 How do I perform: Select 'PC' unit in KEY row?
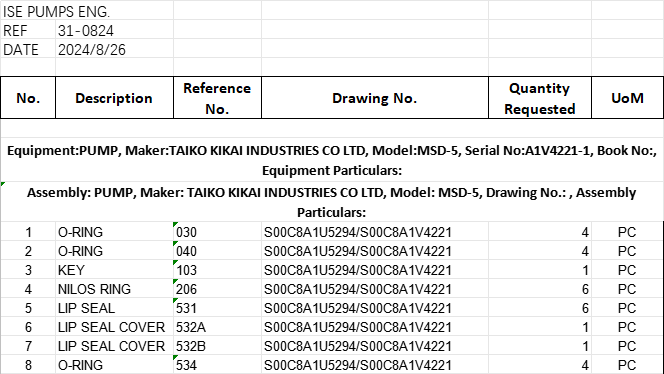coord(627,270)
